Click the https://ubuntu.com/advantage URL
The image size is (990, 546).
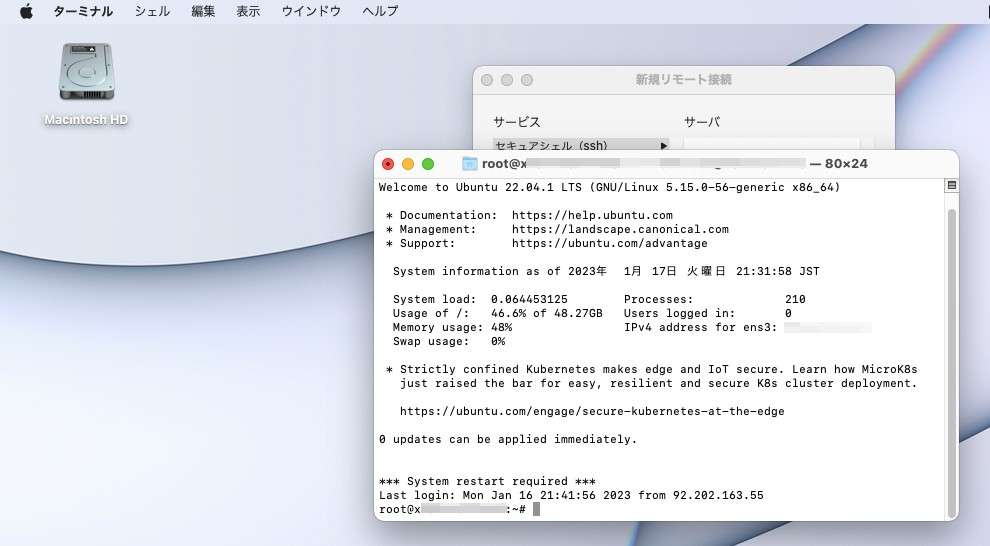point(609,243)
